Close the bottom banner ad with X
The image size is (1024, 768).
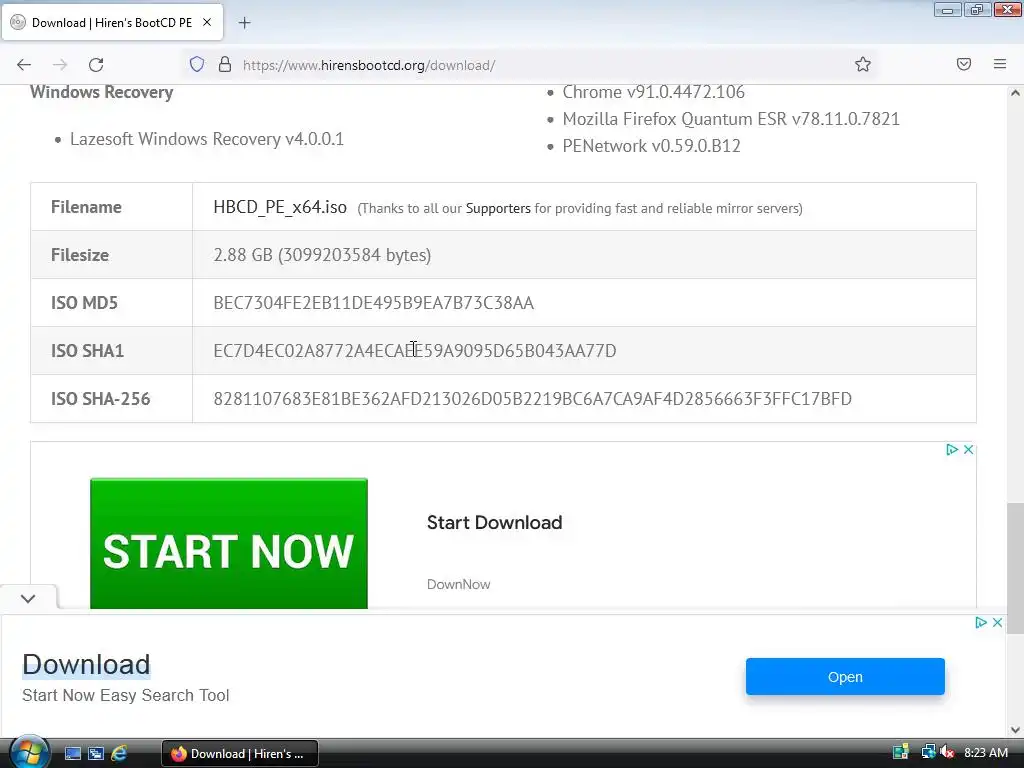pyautogui.click(x=997, y=622)
